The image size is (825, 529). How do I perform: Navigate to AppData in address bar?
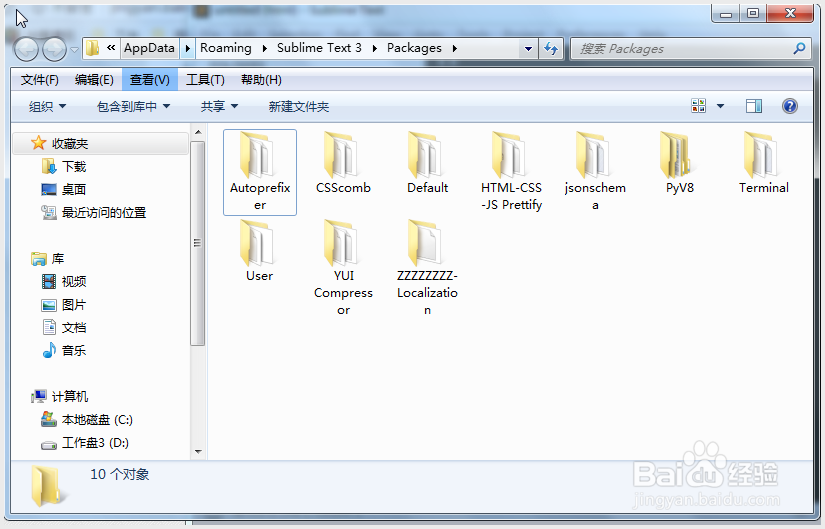(149, 48)
